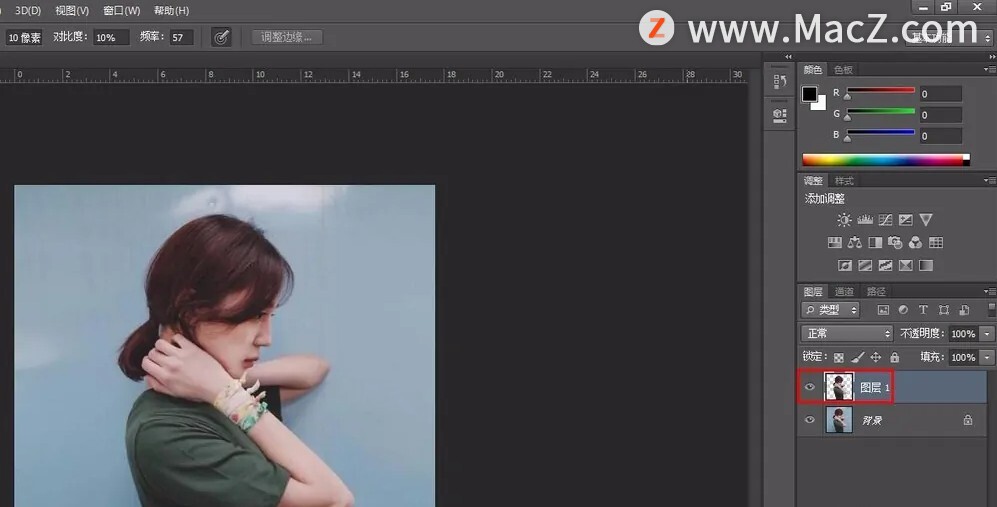The width and height of the screenshot is (997, 507).
Task: Expand the 类型 layer filter dropdown
Action: coord(832,310)
